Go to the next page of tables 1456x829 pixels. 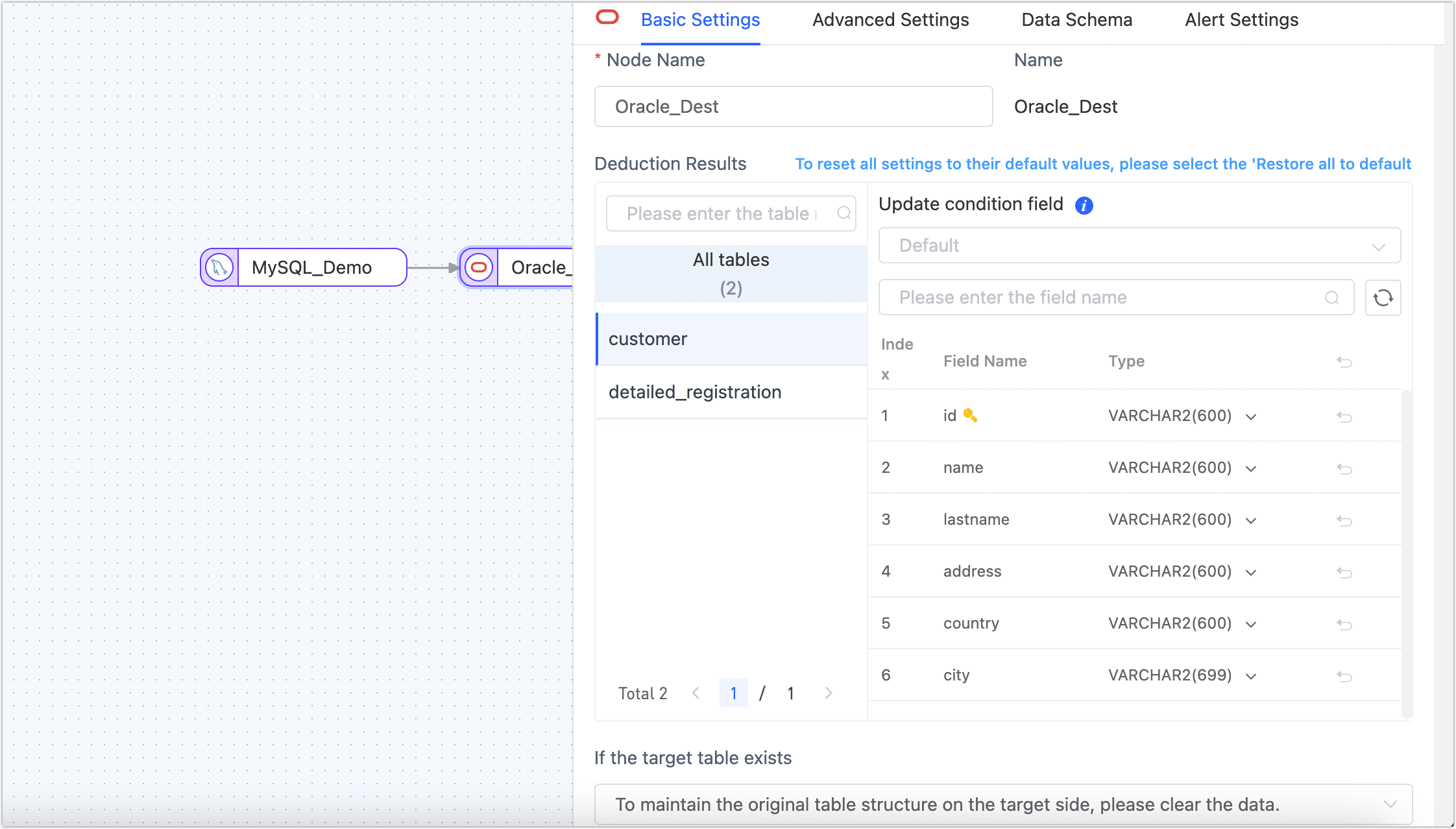coord(829,693)
